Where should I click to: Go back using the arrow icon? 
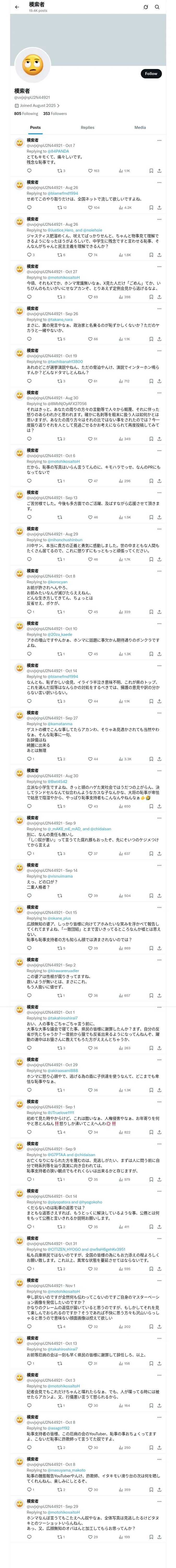pos(17,7)
